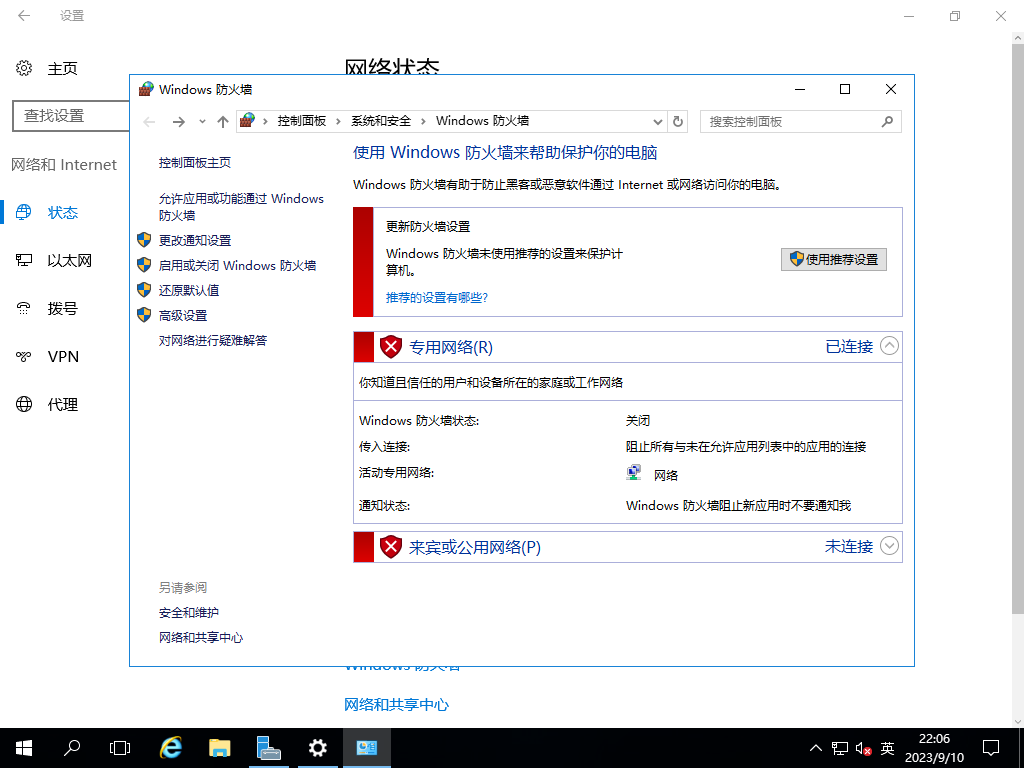The image size is (1024, 768).
Task: Select 拨号 in Settings sidebar
Action: tap(65, 308)
